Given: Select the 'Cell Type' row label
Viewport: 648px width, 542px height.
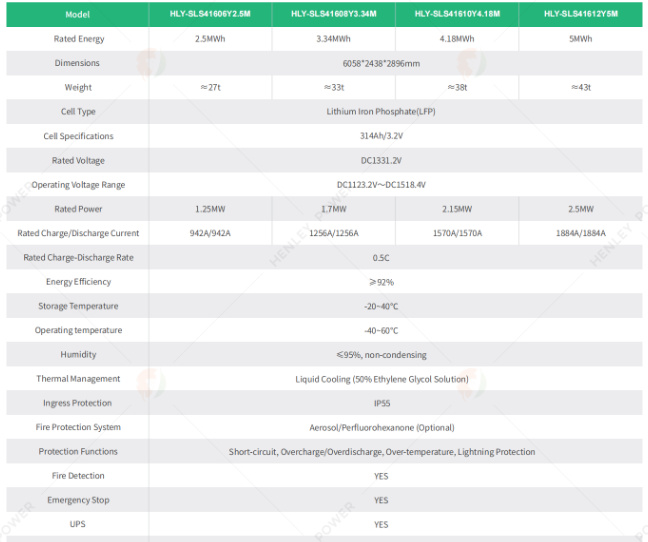Looking at the screenshot, I should coord(78,112).
